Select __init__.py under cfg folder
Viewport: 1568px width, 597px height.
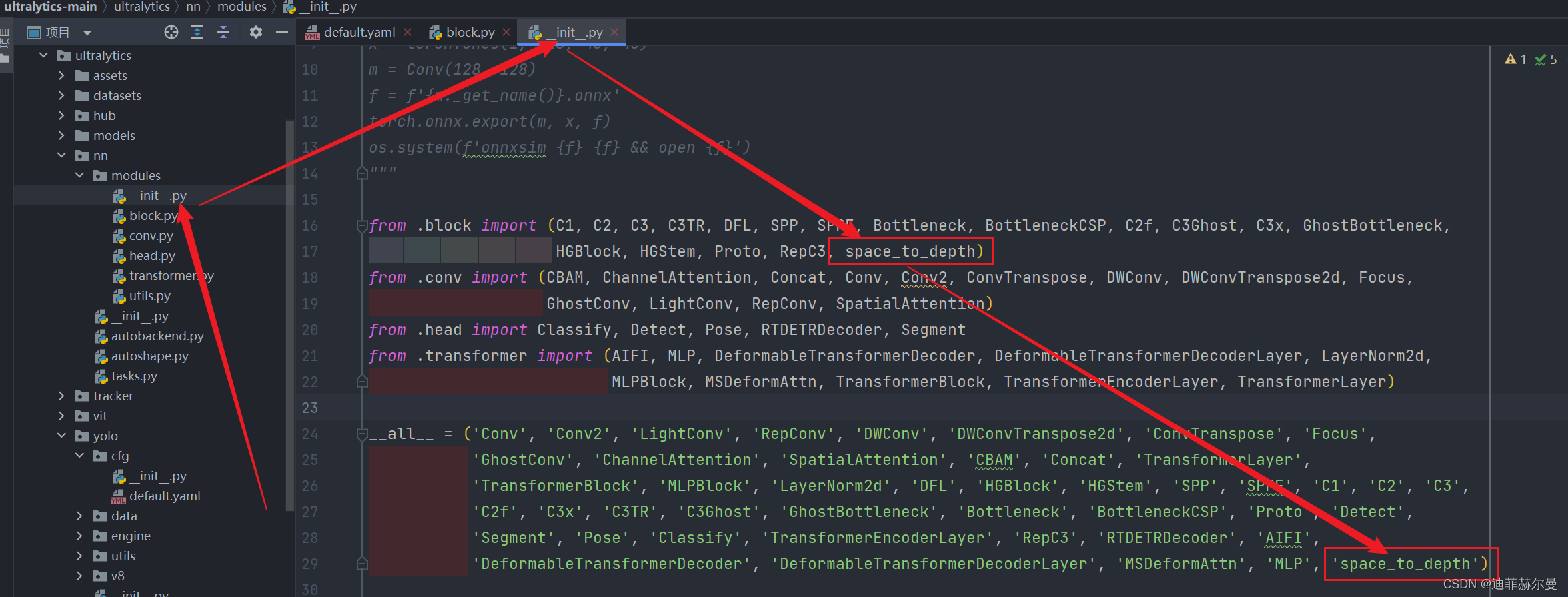[x=157, y=476]
